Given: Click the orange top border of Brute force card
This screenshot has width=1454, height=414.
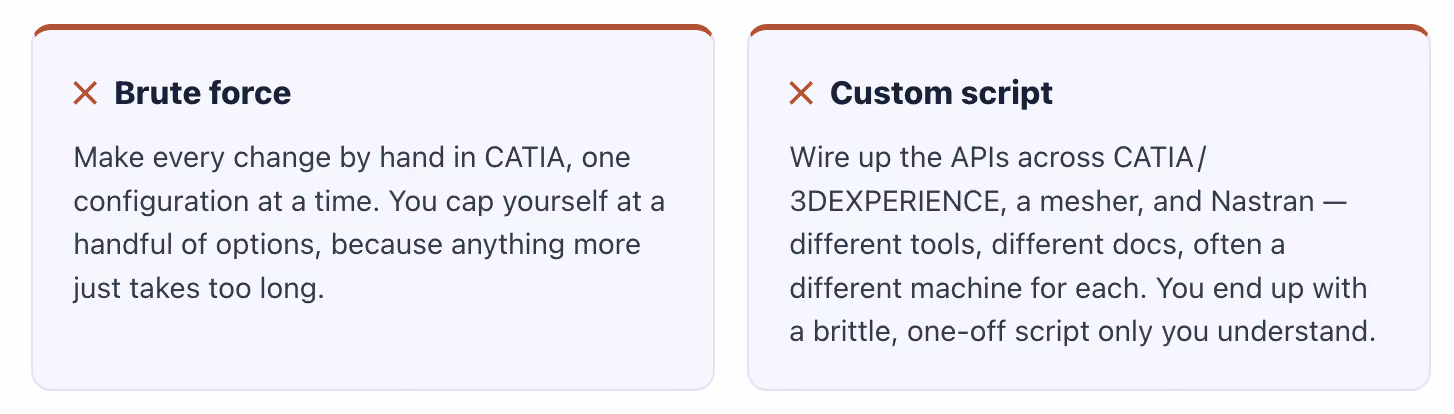Looking at the screenshot, I should pyautogui.click(x=373, y=29).
